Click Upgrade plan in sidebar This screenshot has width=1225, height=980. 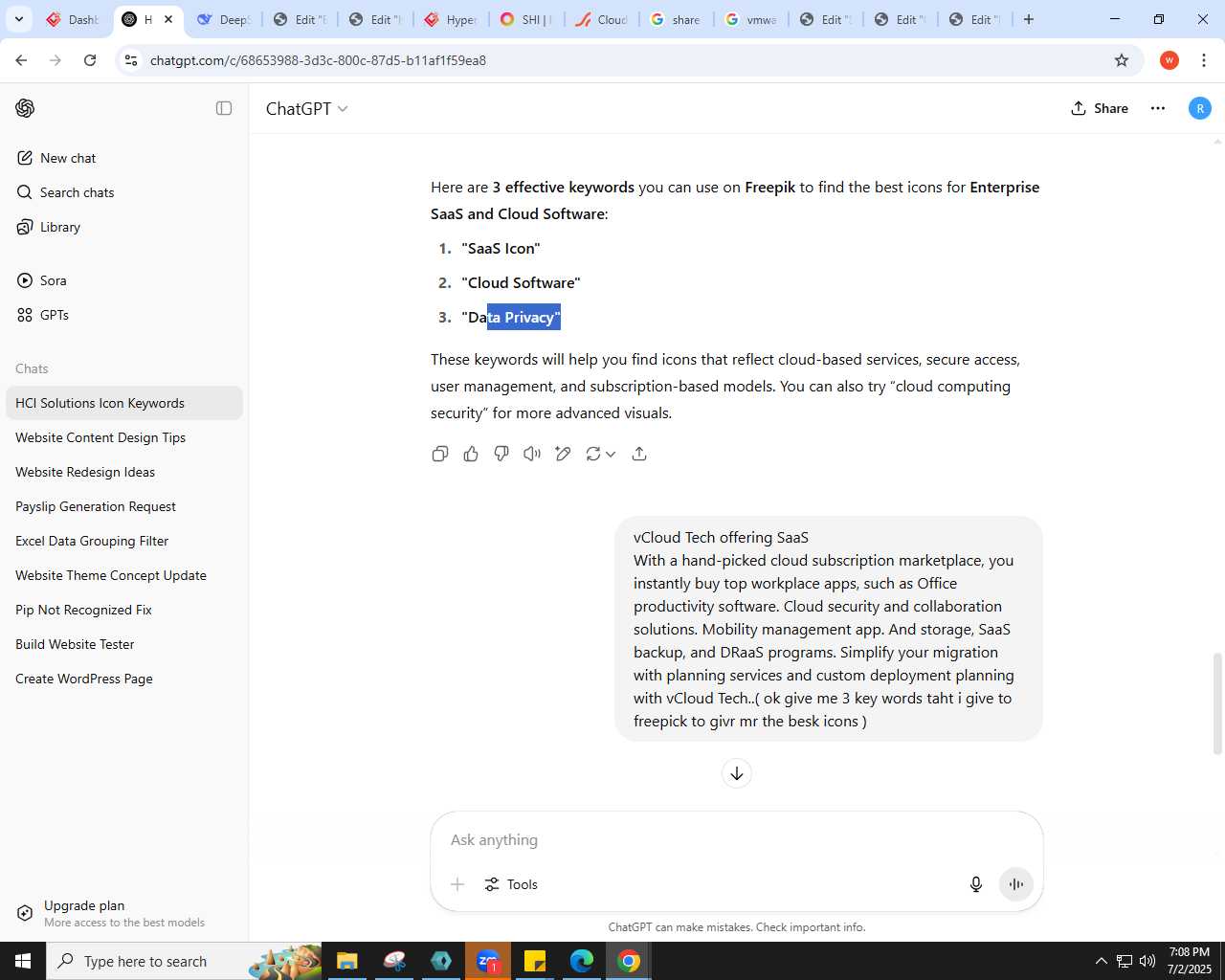tap(124, 913)
